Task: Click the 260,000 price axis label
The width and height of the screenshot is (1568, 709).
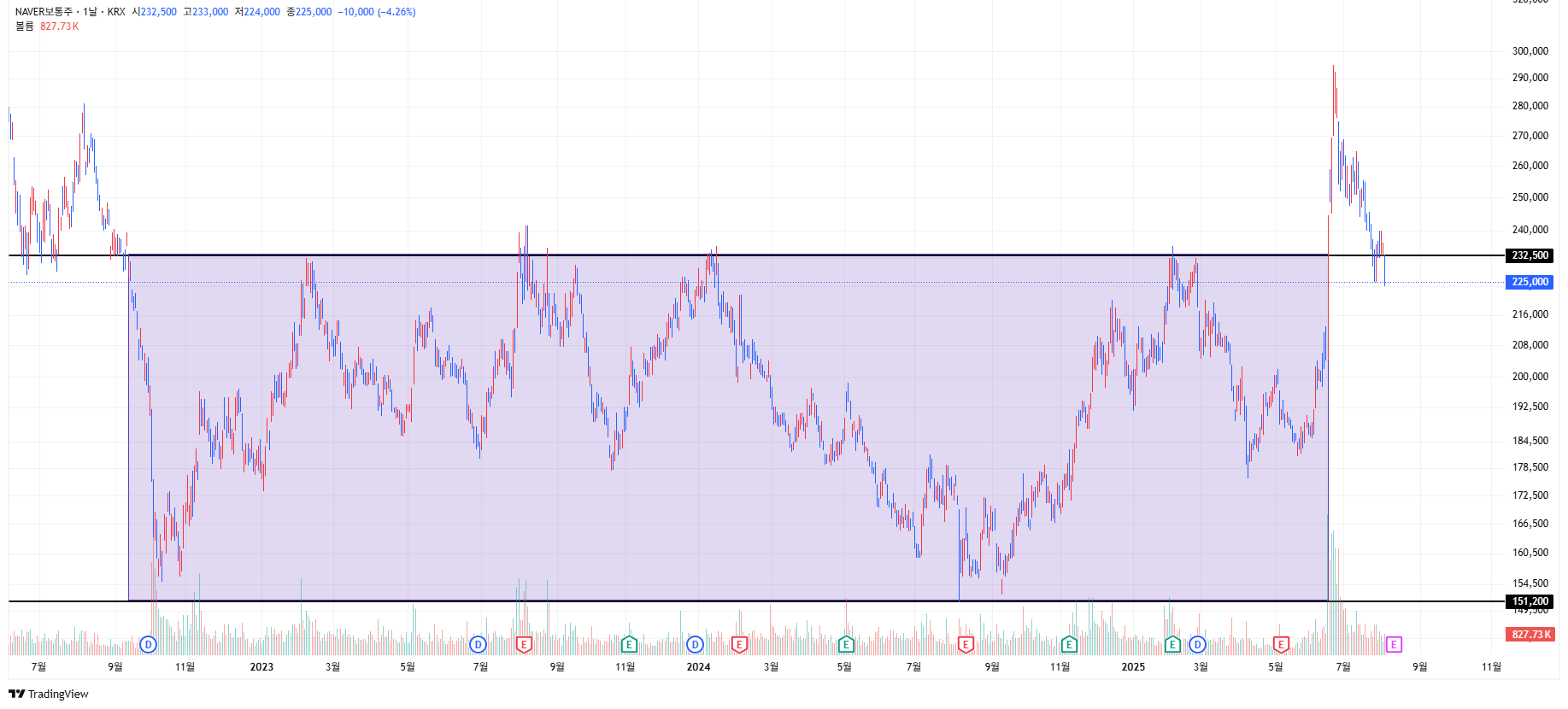Action: [1530, 166]
